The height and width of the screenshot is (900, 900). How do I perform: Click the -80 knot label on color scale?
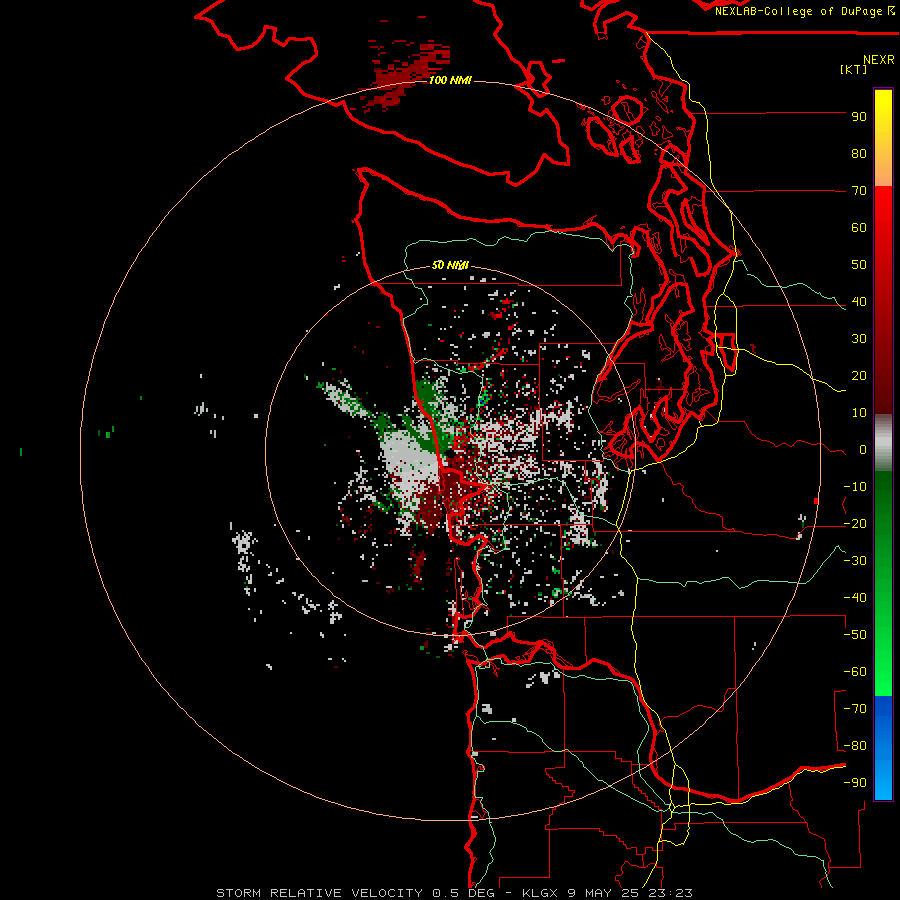[x=855, y=746]
